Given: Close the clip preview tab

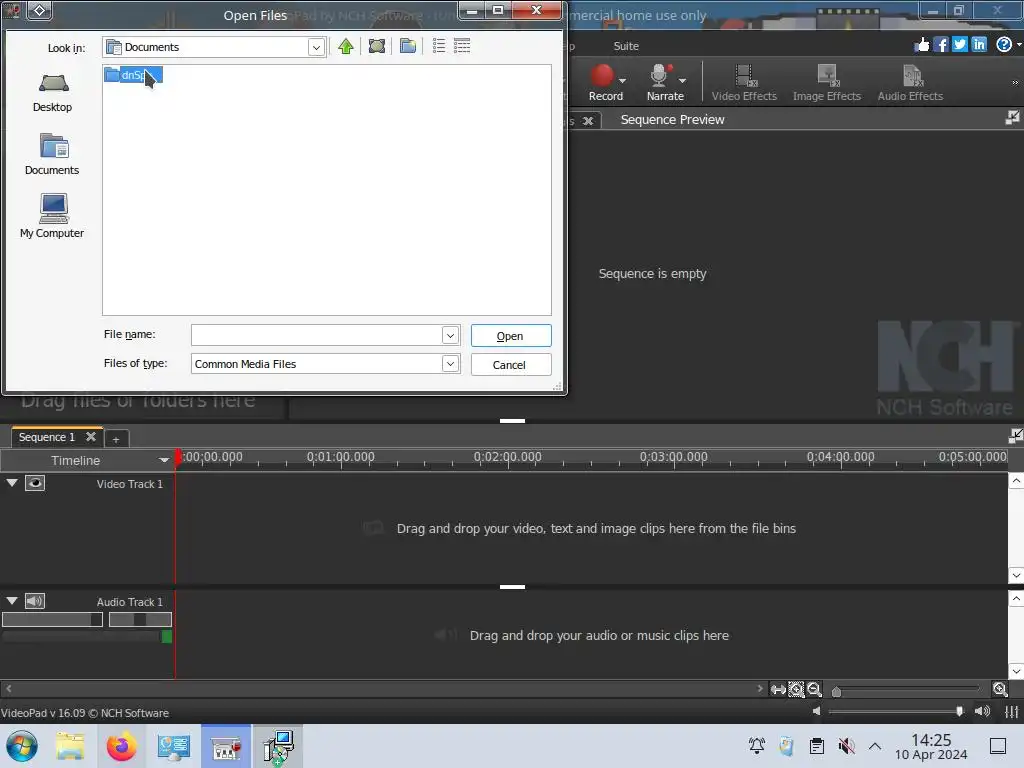Looking at the screenshot, I should coord(588,121).
